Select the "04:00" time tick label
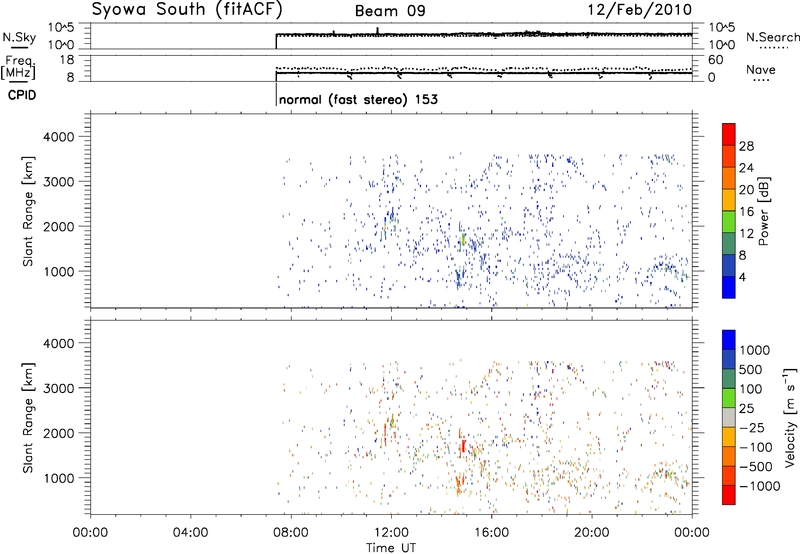This screenshot has width=800, height=554. click(x=191, y=533)
